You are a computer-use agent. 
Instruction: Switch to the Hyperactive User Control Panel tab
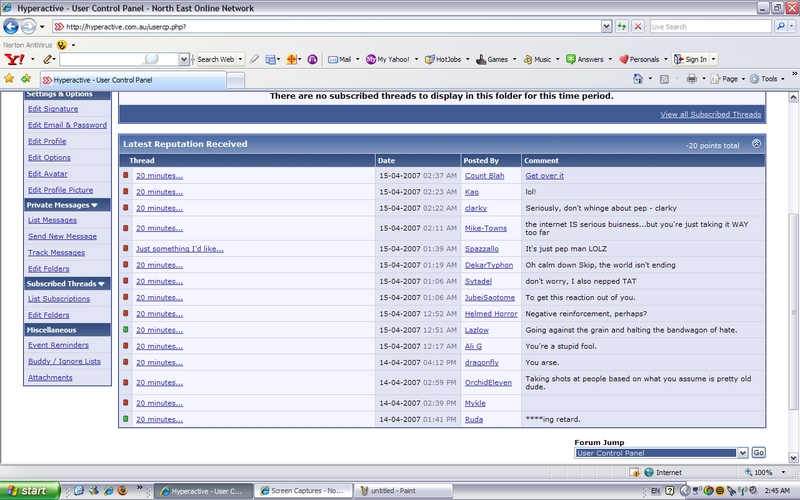100,78
